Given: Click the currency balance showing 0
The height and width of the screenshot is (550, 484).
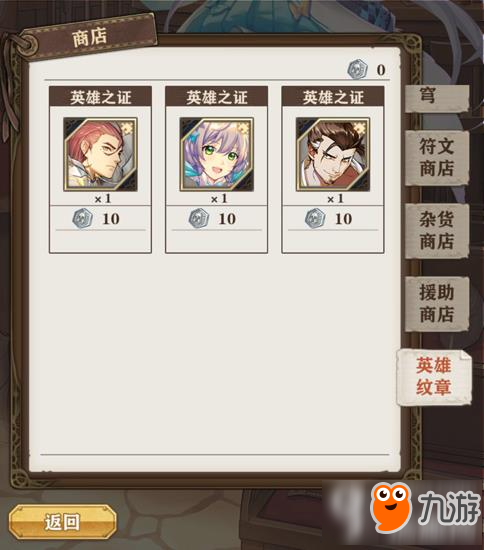Looking at the screenshot, I should (x=381, y=70).
